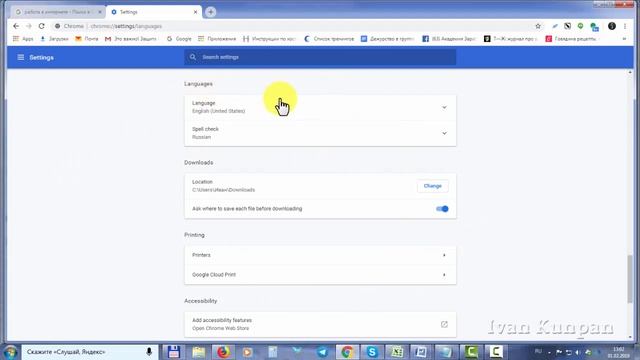This screenshot has height=360, width=640.
Task: Select the Settings tab
Action: [x=153, y=12]
